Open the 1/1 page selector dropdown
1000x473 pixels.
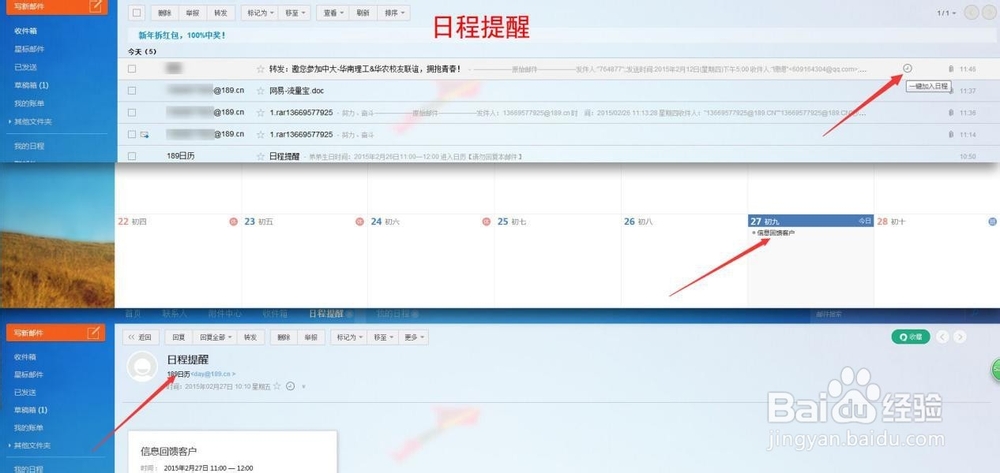[946, 13]
